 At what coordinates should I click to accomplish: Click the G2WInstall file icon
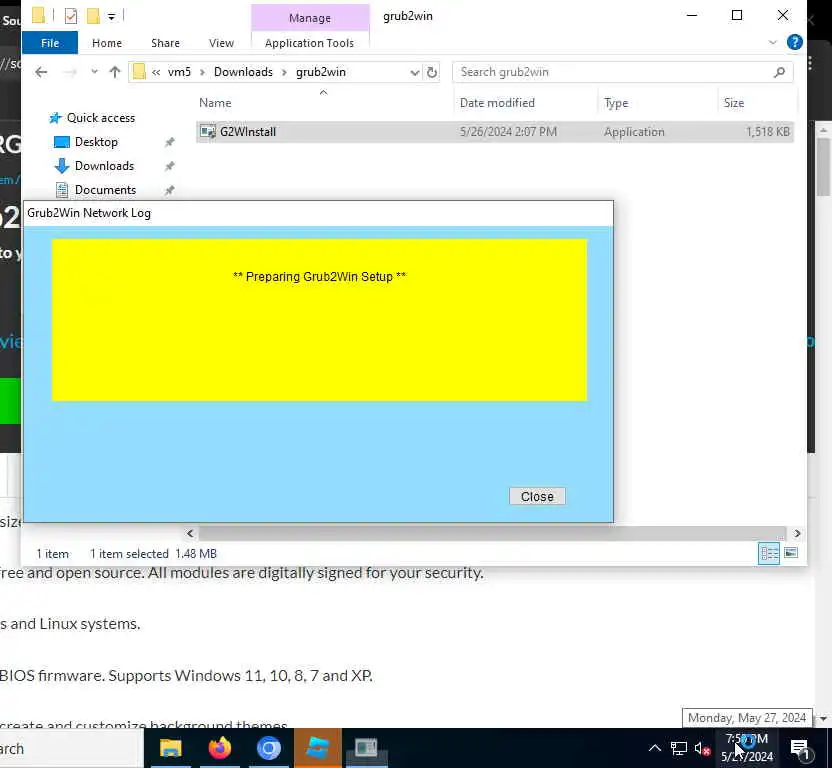point(208,132)
